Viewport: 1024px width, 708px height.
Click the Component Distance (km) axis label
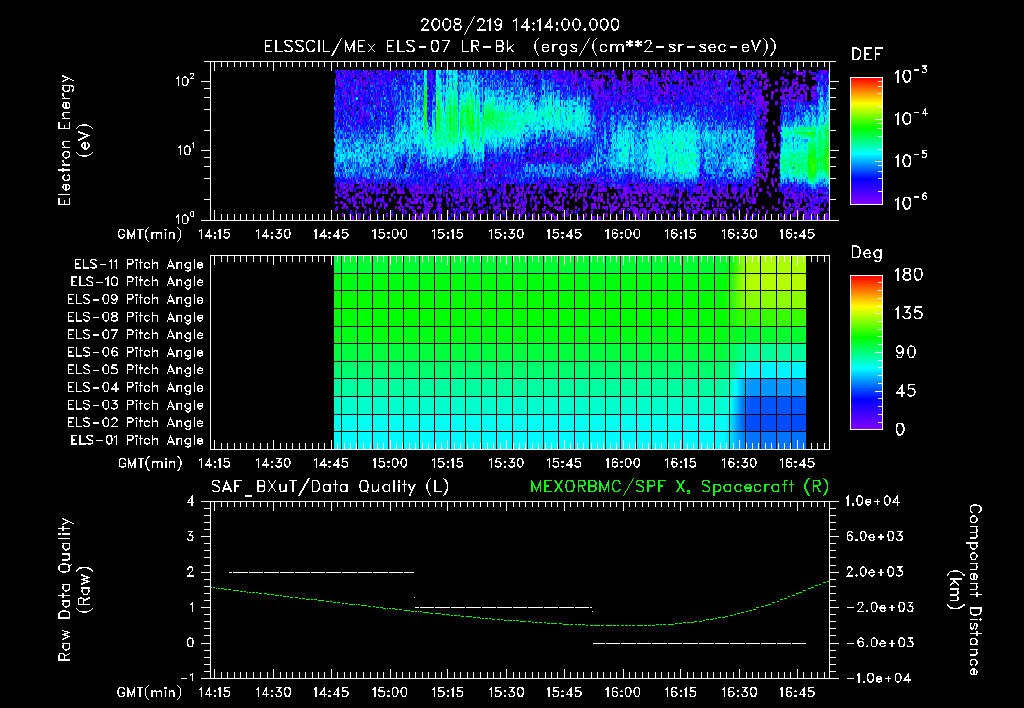[965, 590]
